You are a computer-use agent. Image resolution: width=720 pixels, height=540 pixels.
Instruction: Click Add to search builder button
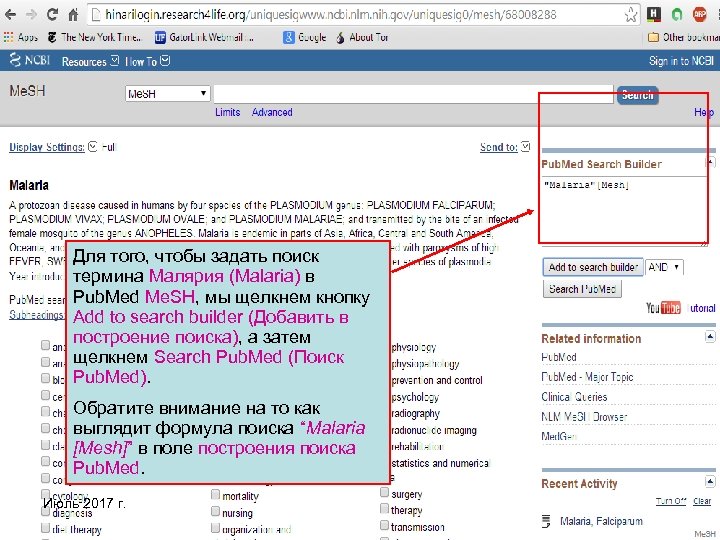pyautogui.click(x=593, y=267)
